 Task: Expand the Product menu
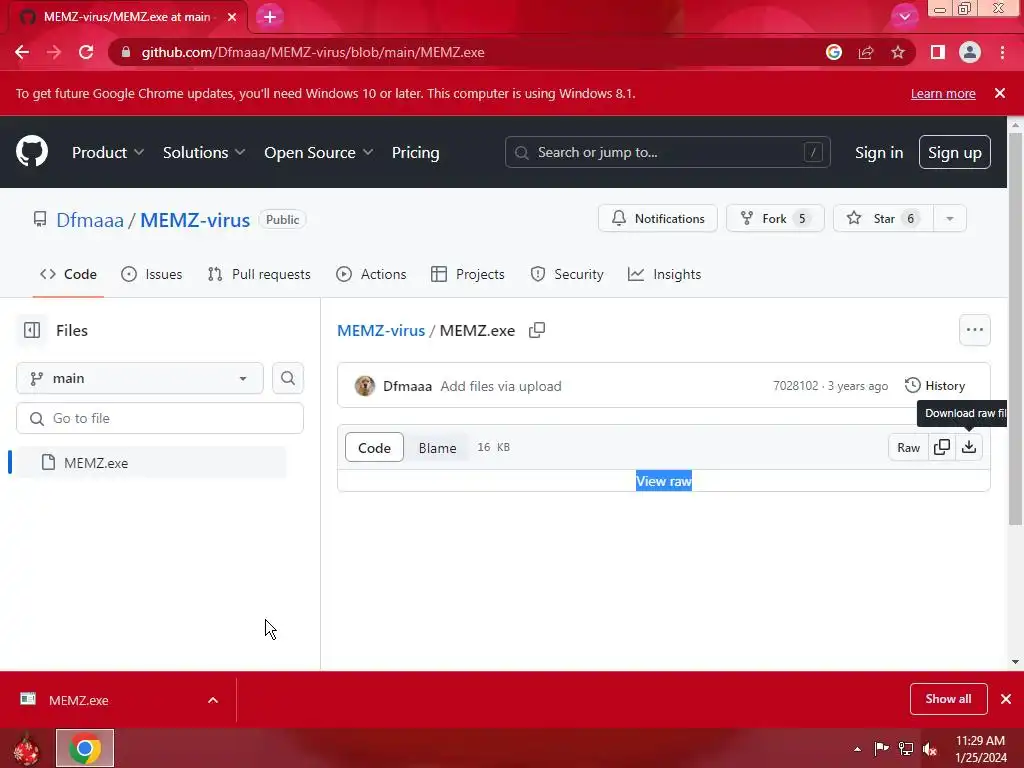108,152
